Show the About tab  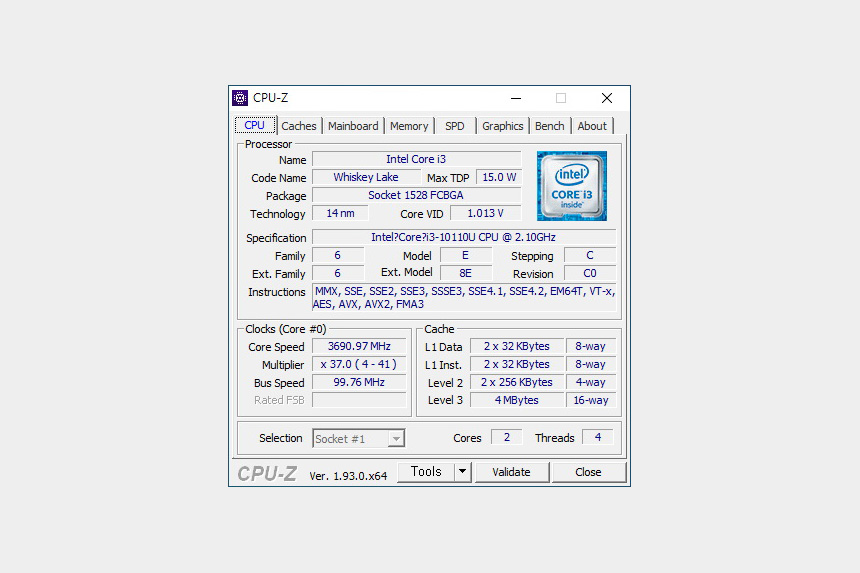[x=592, y=126]
